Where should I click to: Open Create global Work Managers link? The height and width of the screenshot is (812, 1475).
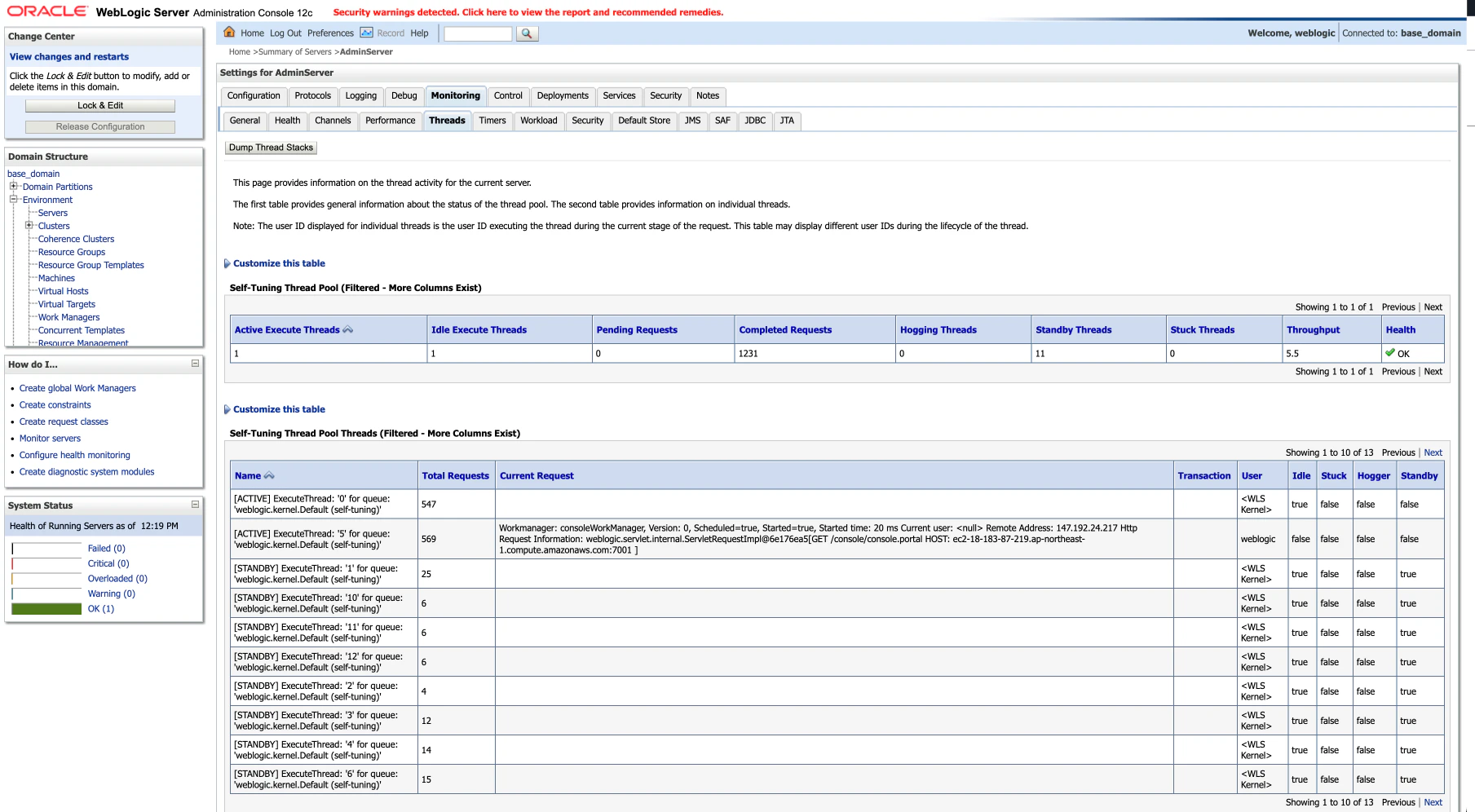pos(77,388)
